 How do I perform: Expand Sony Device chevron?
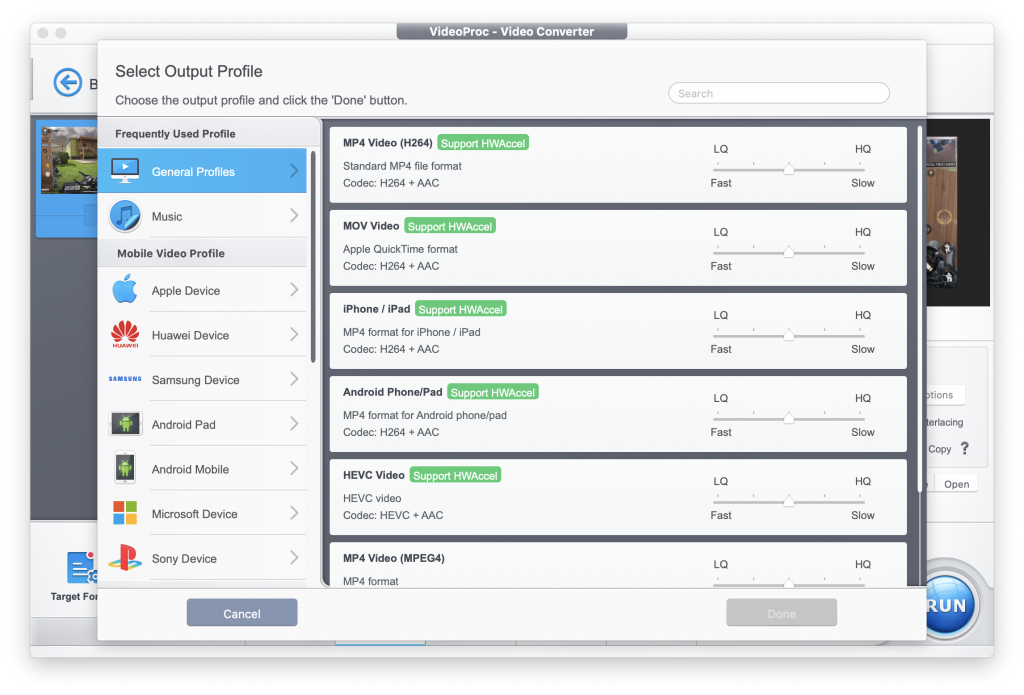pos(294,557)
